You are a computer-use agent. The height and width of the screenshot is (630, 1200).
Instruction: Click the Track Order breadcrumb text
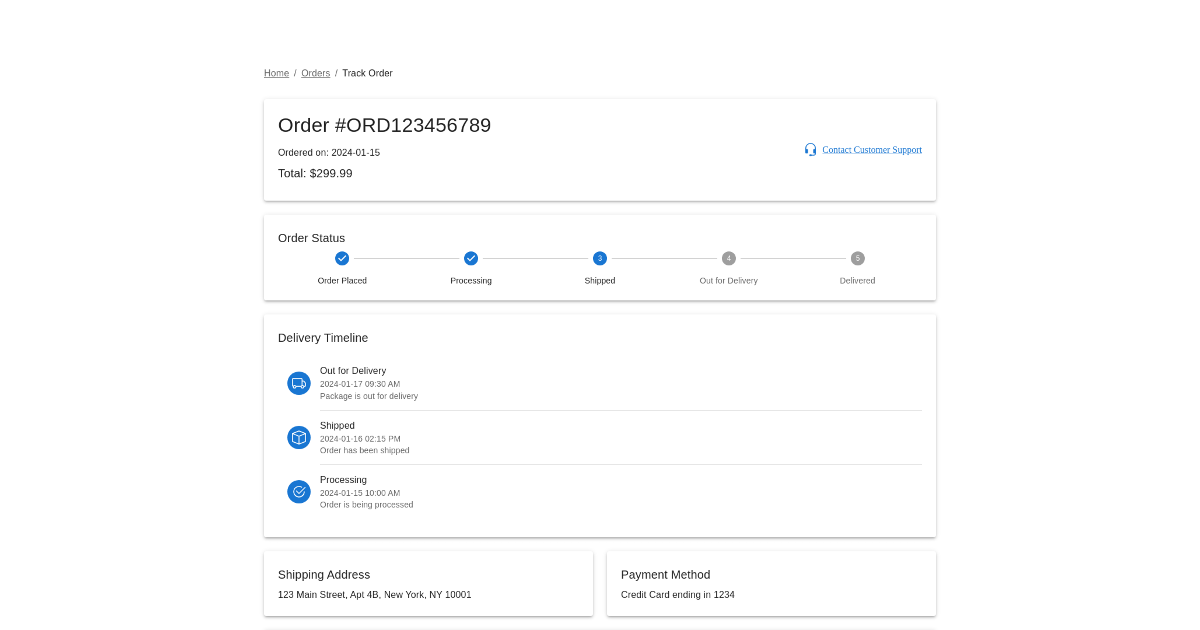pyautogui.click(x=367, y=73)
